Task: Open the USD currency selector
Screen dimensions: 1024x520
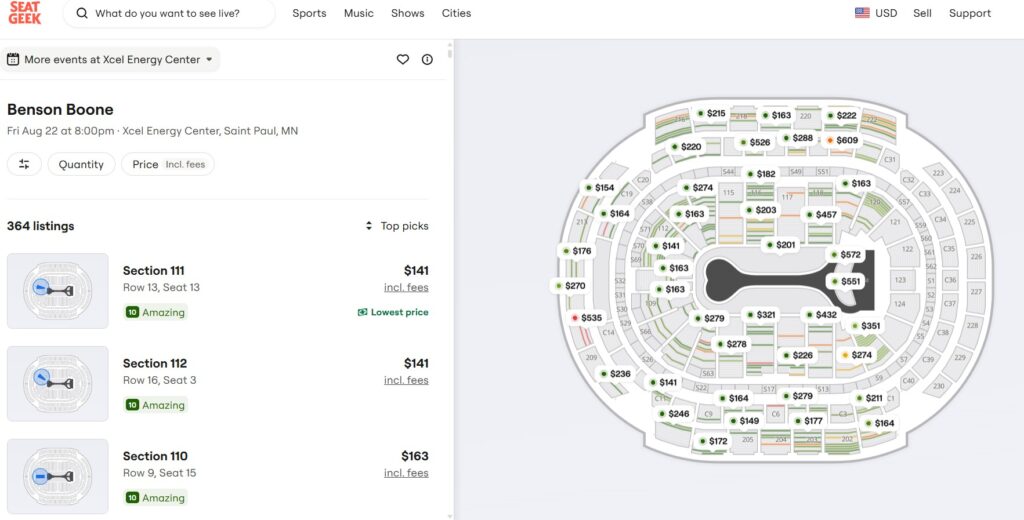Action: tap(876, 13)
